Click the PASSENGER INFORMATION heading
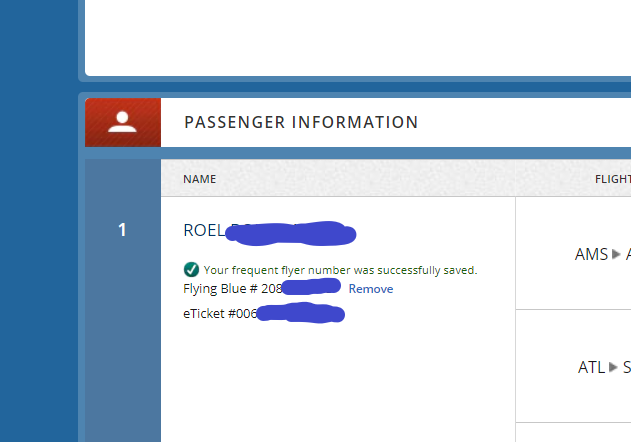This screenshot has width=631, height=442. click(301, 122)
